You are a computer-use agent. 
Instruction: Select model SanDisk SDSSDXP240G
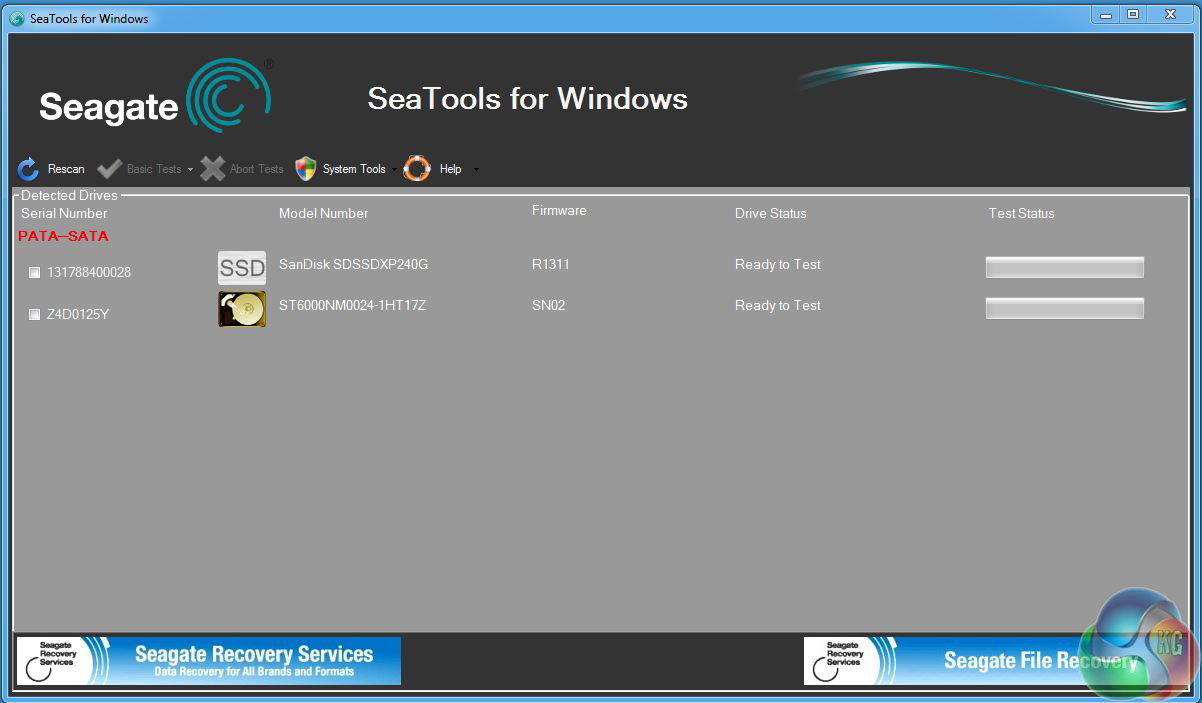pos(353,264)
